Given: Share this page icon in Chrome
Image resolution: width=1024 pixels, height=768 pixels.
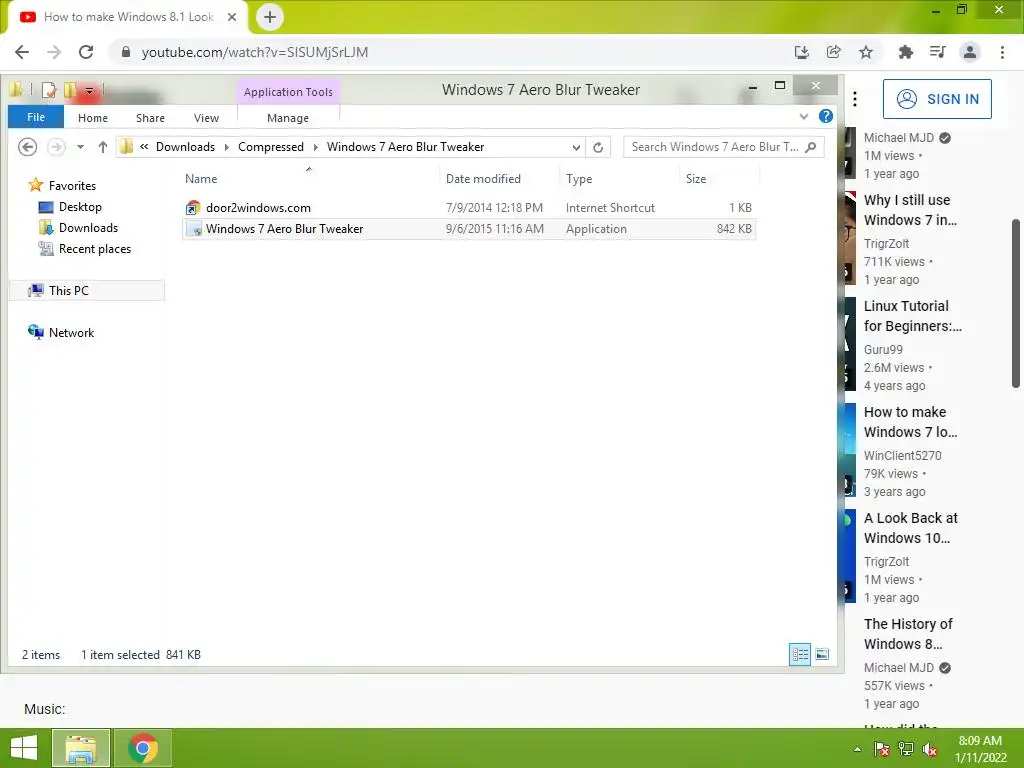Looking at the screenshot, I should pyautogui.click(x=834, y=52).
